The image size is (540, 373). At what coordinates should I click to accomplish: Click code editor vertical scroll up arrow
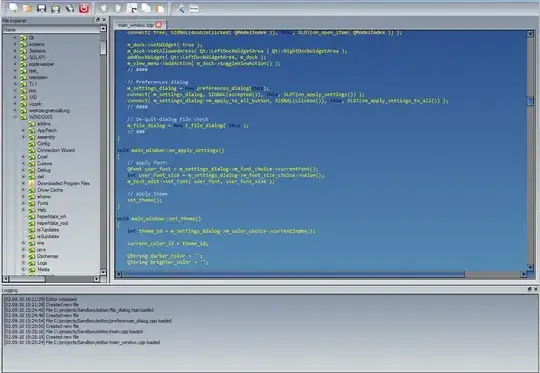click(x=530, y=34)
